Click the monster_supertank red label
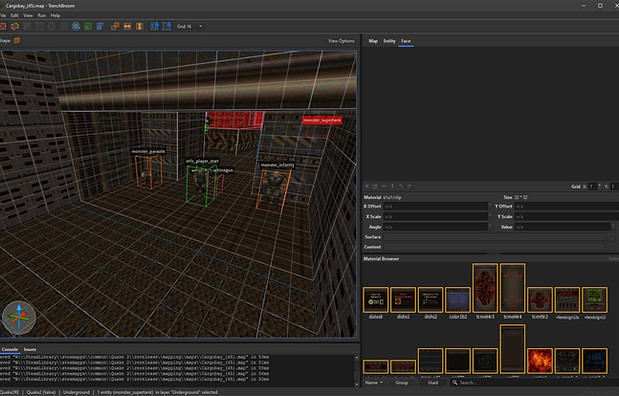This screenshot has width=619, height=396. click(322, 120)
